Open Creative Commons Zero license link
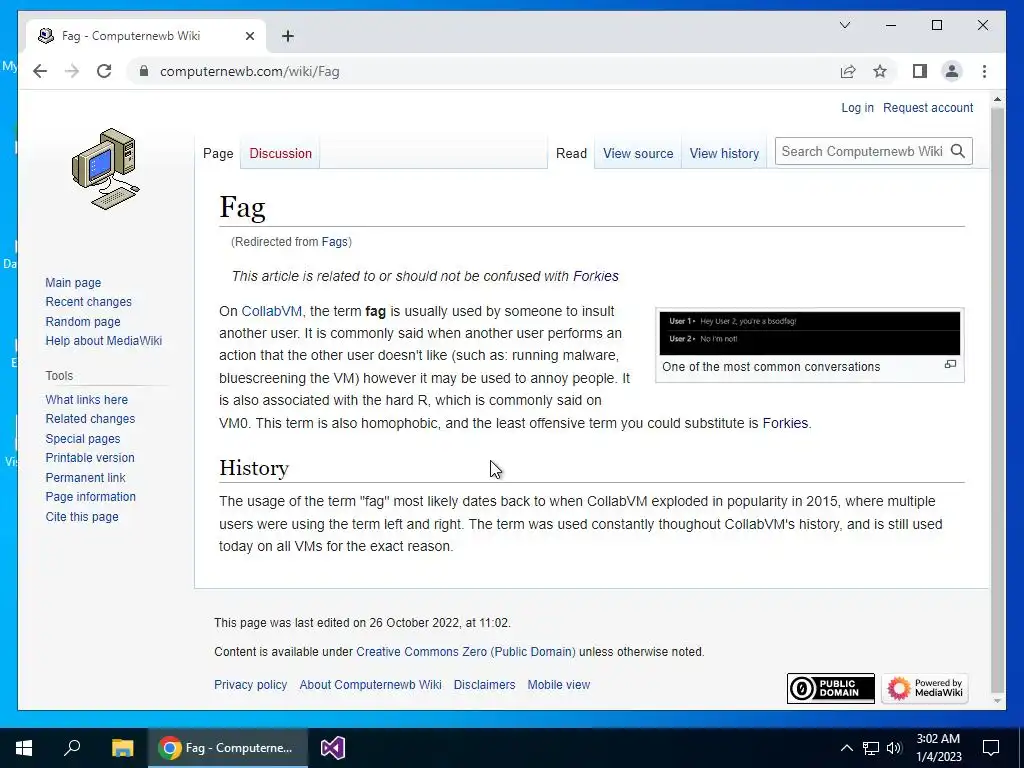The width and height of the screenshot is (1024, 768). coord(466,652)
